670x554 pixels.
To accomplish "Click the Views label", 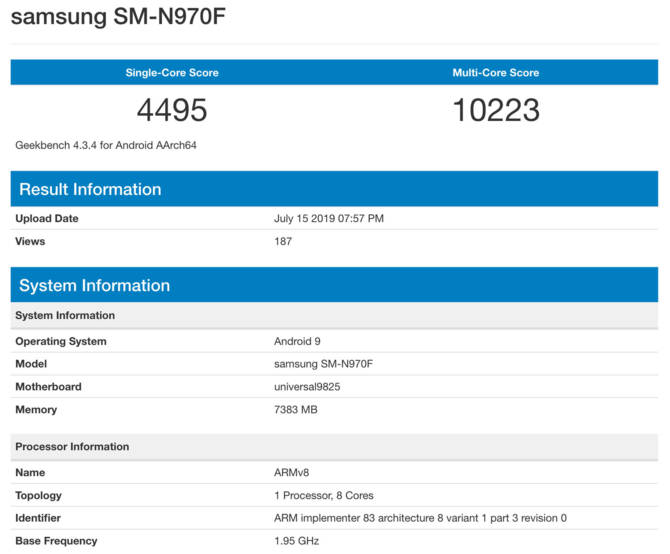I will coord(30,241).
